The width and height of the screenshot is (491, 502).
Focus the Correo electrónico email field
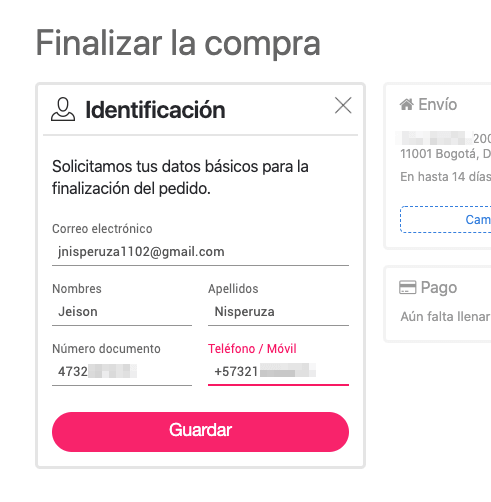click(200, 252)
